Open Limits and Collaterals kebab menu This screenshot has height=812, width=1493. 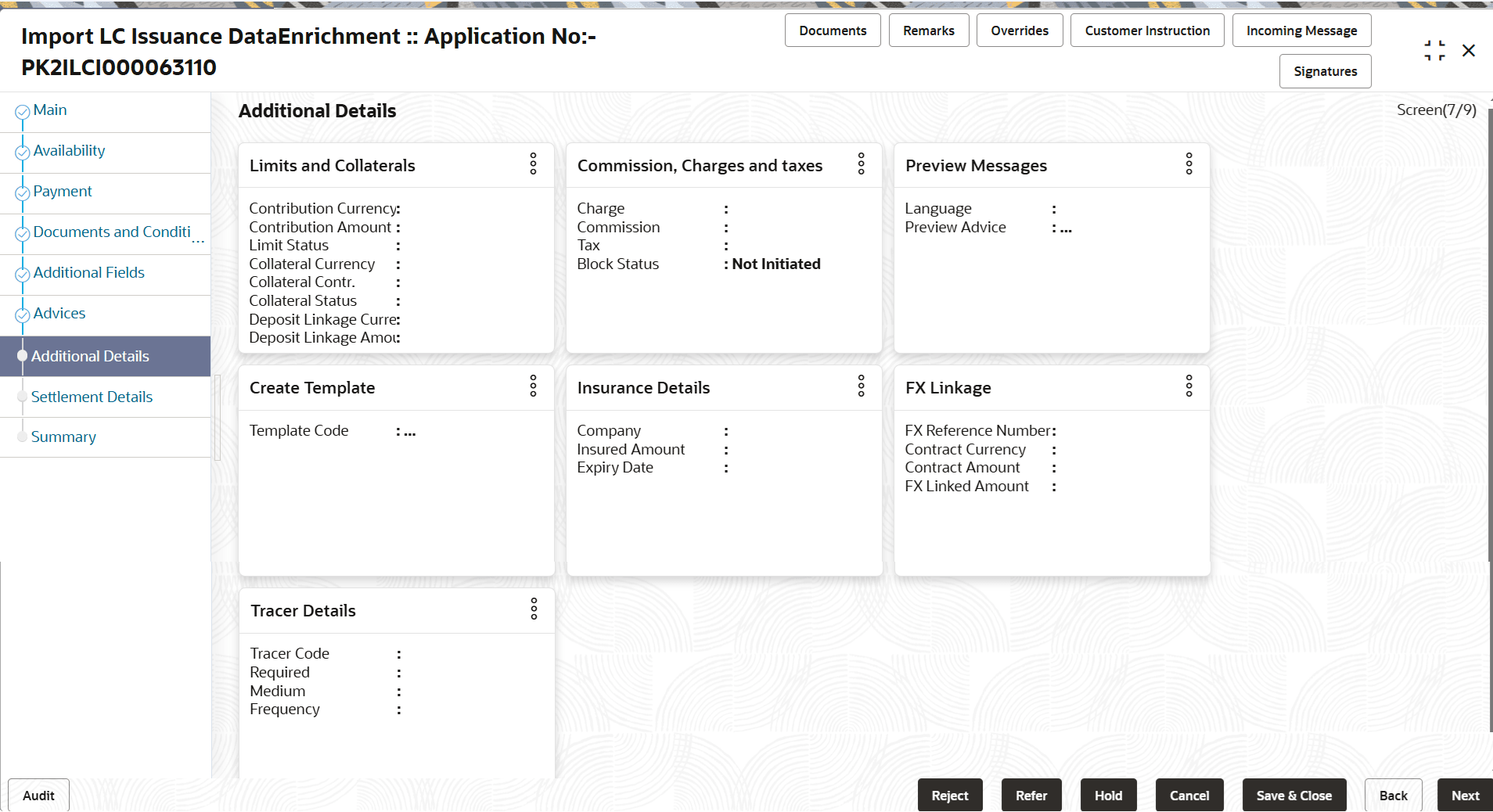(533, 163)
